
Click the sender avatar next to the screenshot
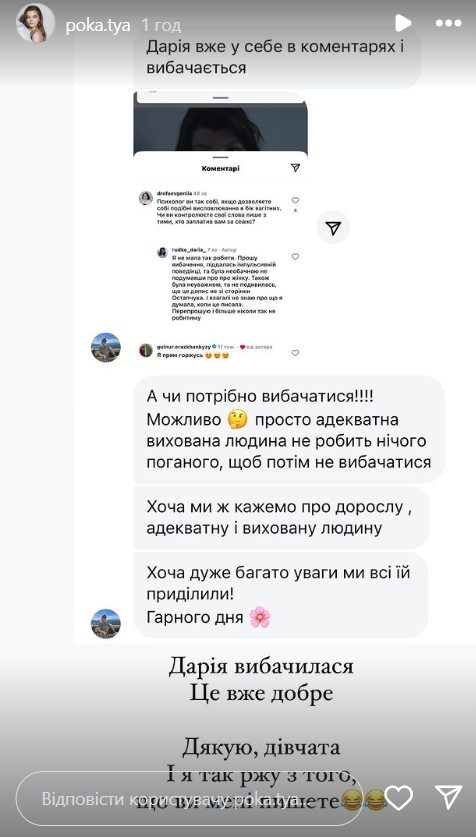(x=106, y=348)
